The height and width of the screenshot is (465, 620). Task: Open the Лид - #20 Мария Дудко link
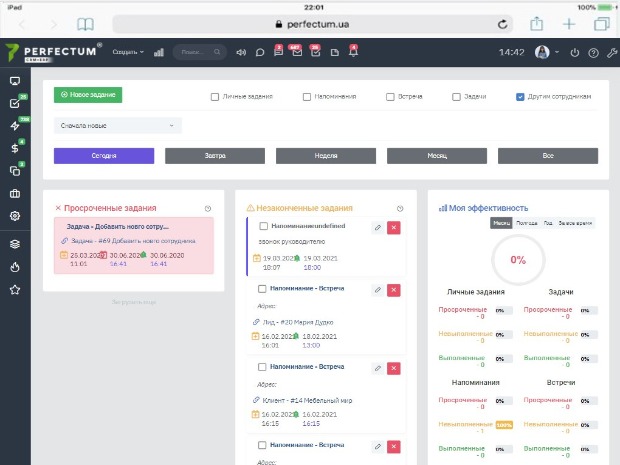click(298, 322)
